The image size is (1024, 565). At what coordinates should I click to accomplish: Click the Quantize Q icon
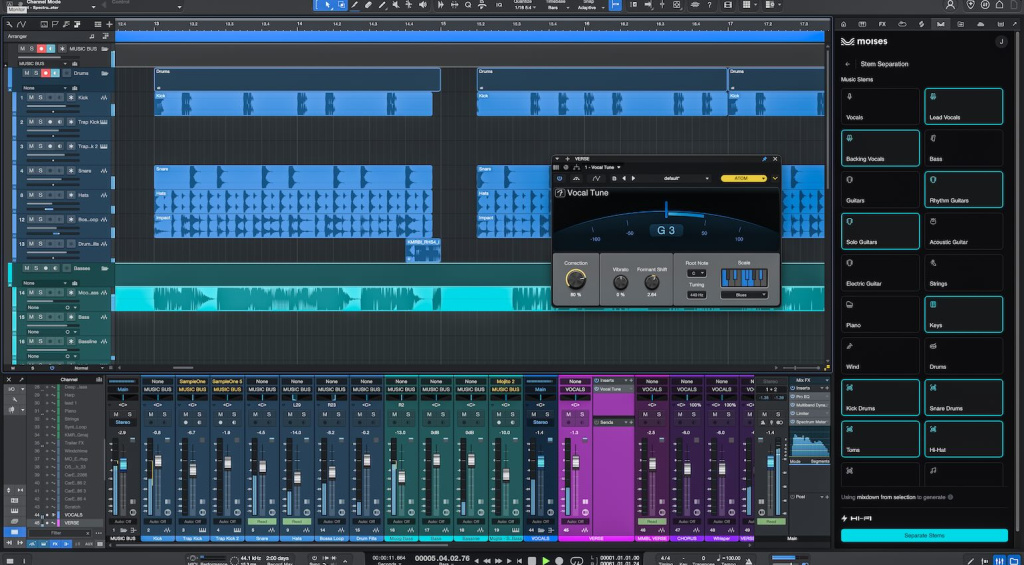pos(468,5)
